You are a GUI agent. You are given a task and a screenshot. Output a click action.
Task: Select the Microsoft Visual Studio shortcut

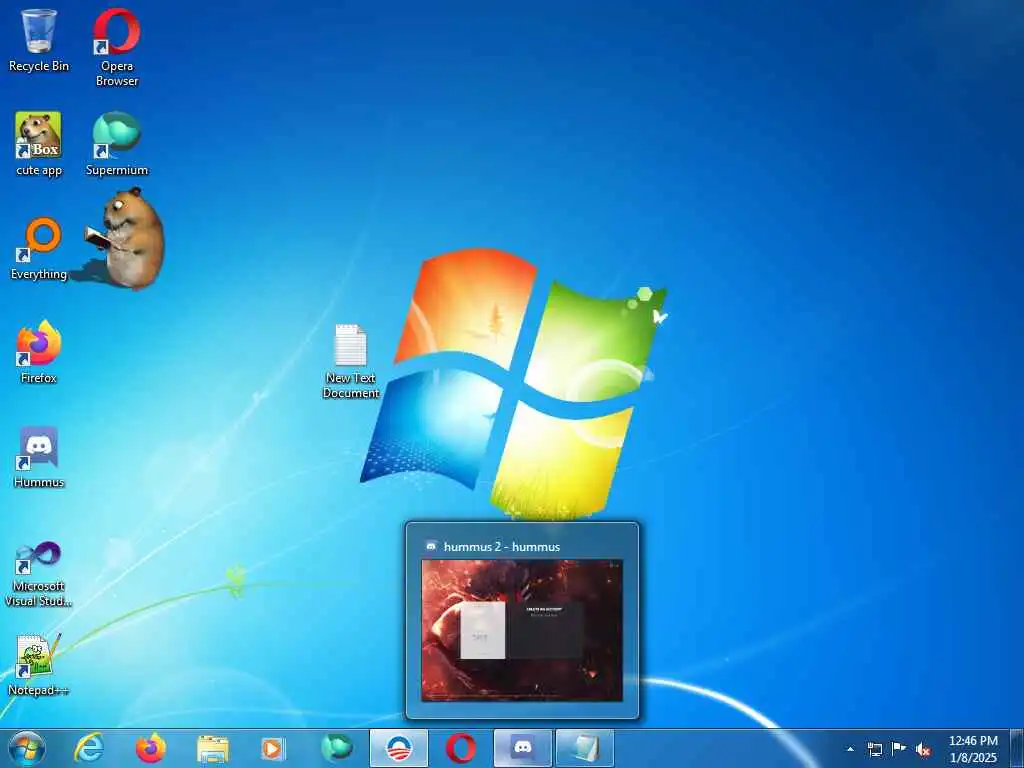39,573
